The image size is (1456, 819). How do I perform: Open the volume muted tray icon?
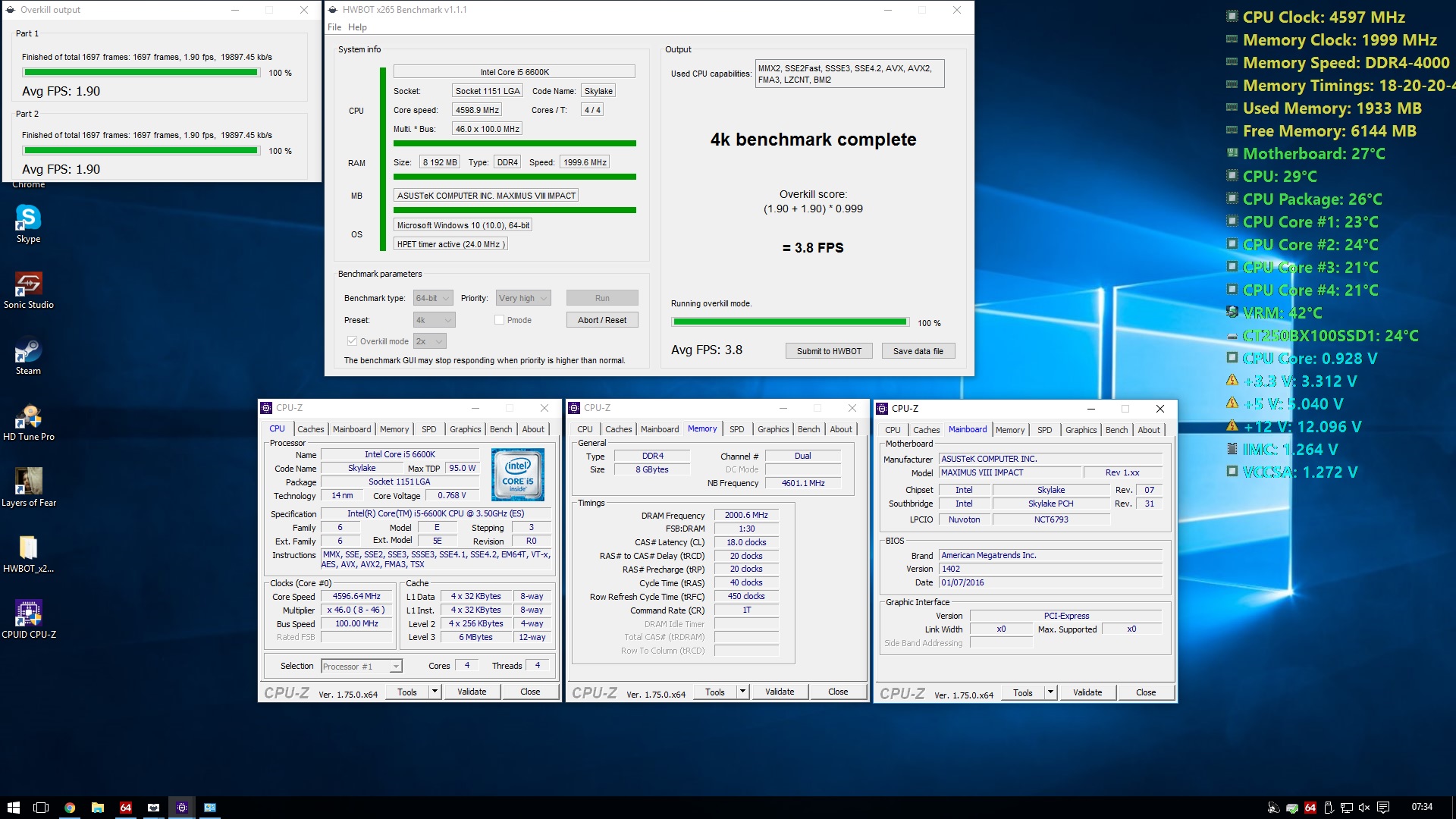tap(1364, 808)
